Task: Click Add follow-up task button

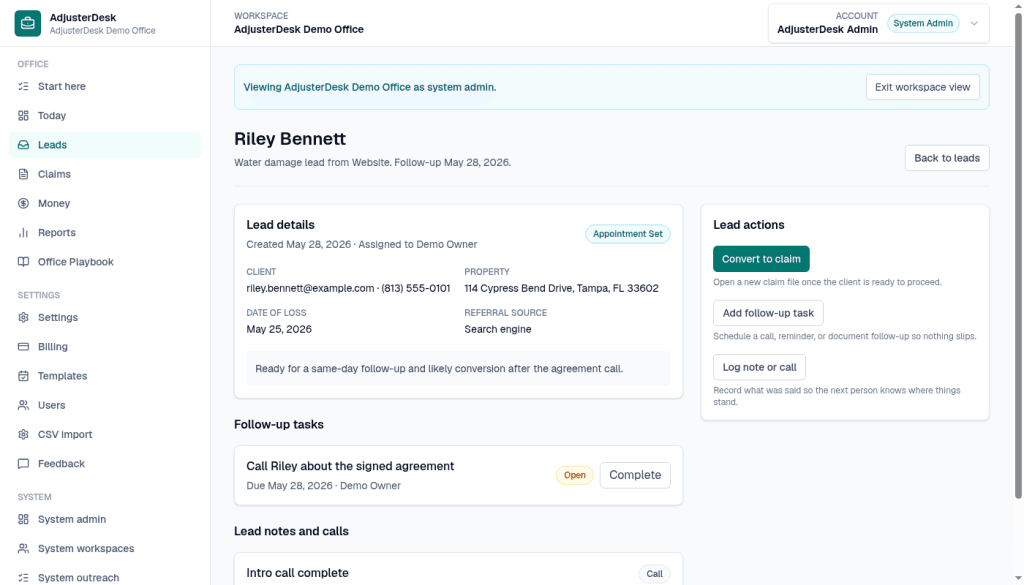Action: pyautogui.click(x=768, y=313)
